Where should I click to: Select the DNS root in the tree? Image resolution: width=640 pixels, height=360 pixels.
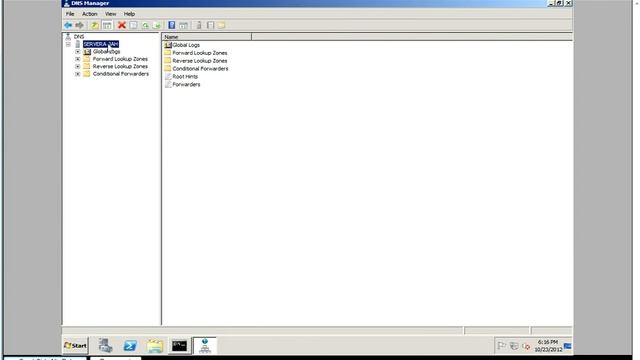pyautogui.click(x=79, y=37)
